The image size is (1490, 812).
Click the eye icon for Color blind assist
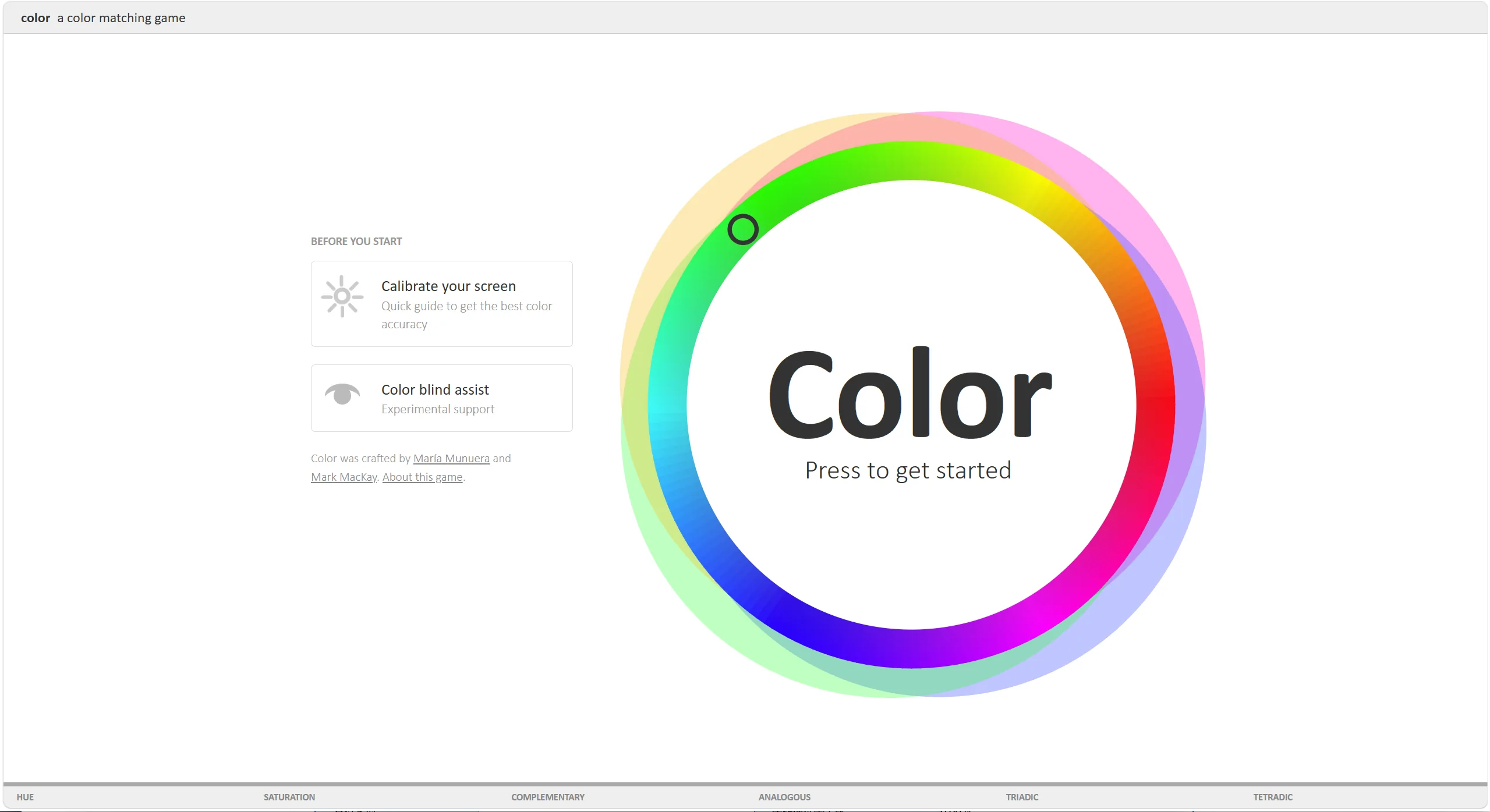tap(342, 393)
